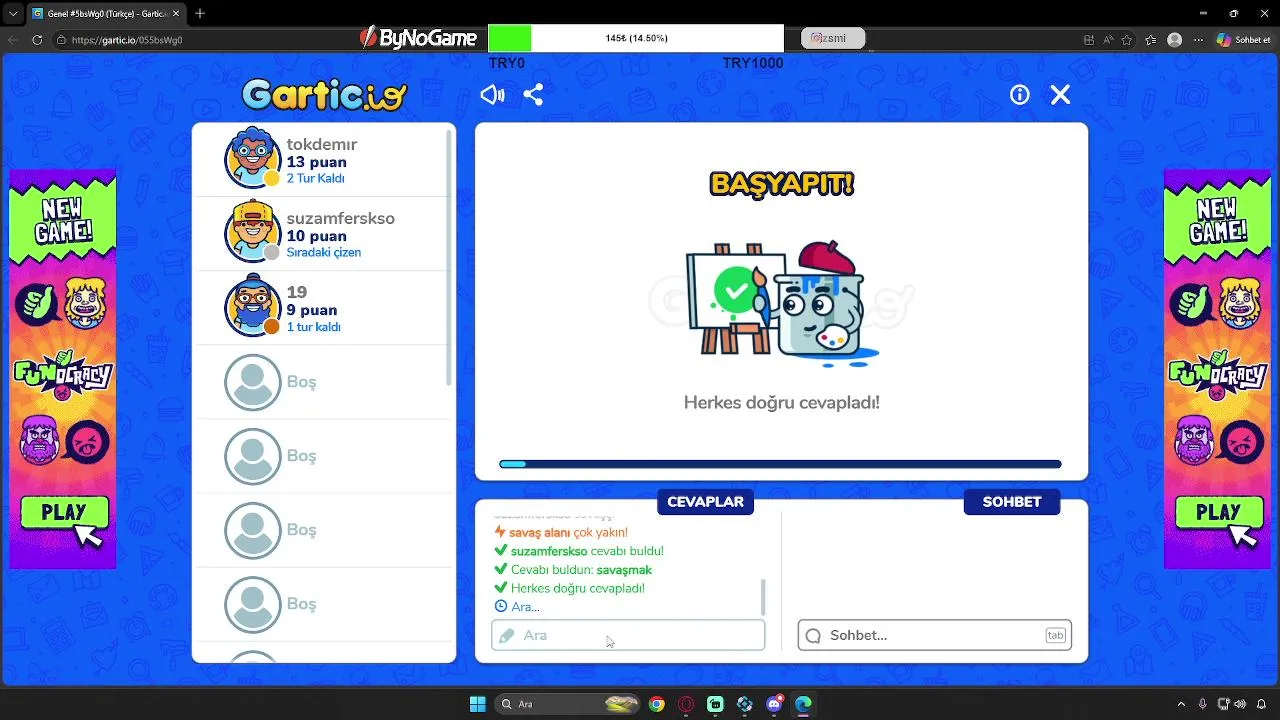Switch to the SOHBET tab
The height and width of the screenshot is (720, 1280).
click(1012, 502)
